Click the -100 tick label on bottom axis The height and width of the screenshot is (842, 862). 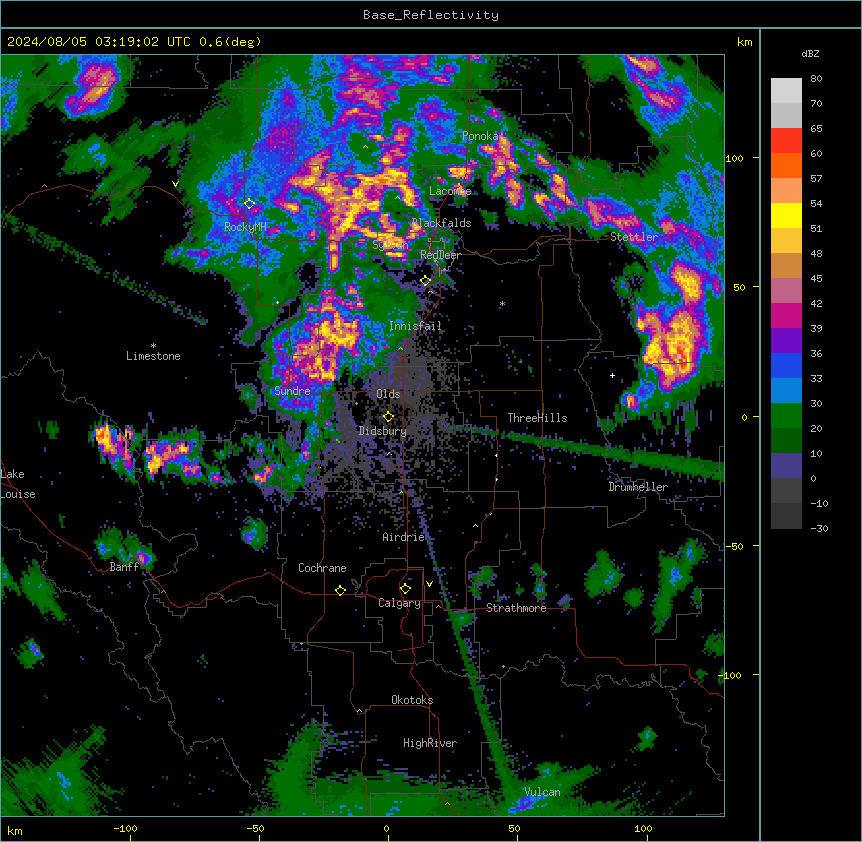(x=125, y=828)
